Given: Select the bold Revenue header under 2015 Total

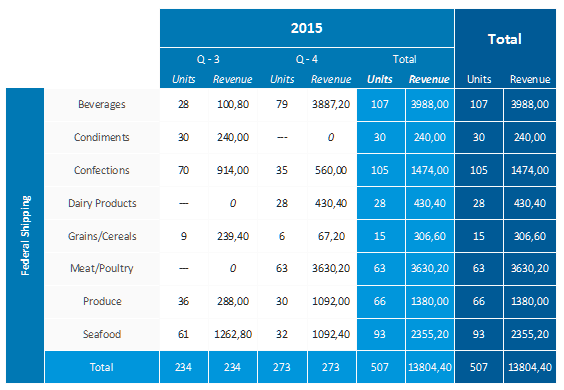Looking at the screenshot, I should point(429,79).
